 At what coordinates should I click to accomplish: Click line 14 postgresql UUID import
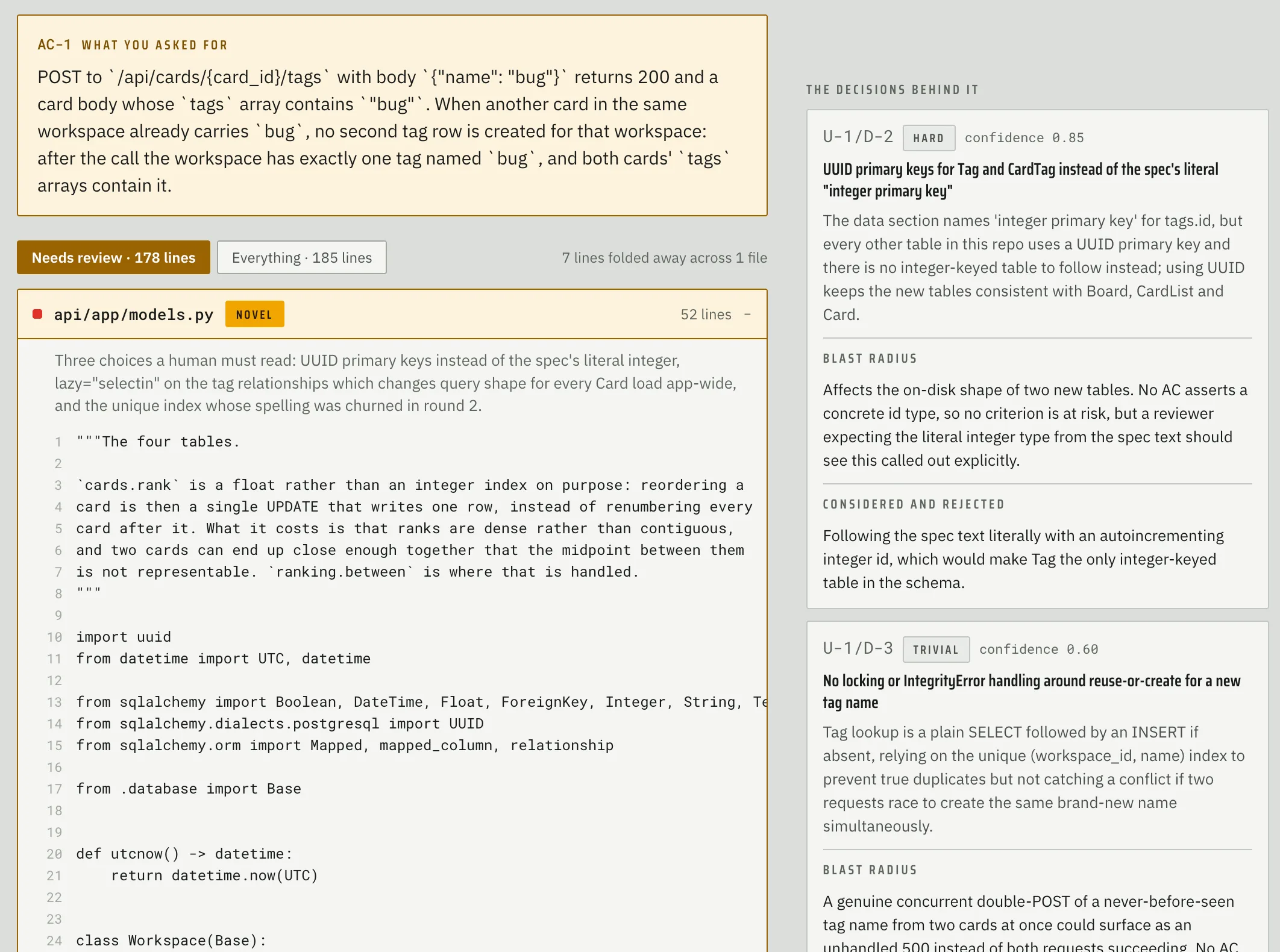coord(280,724)
